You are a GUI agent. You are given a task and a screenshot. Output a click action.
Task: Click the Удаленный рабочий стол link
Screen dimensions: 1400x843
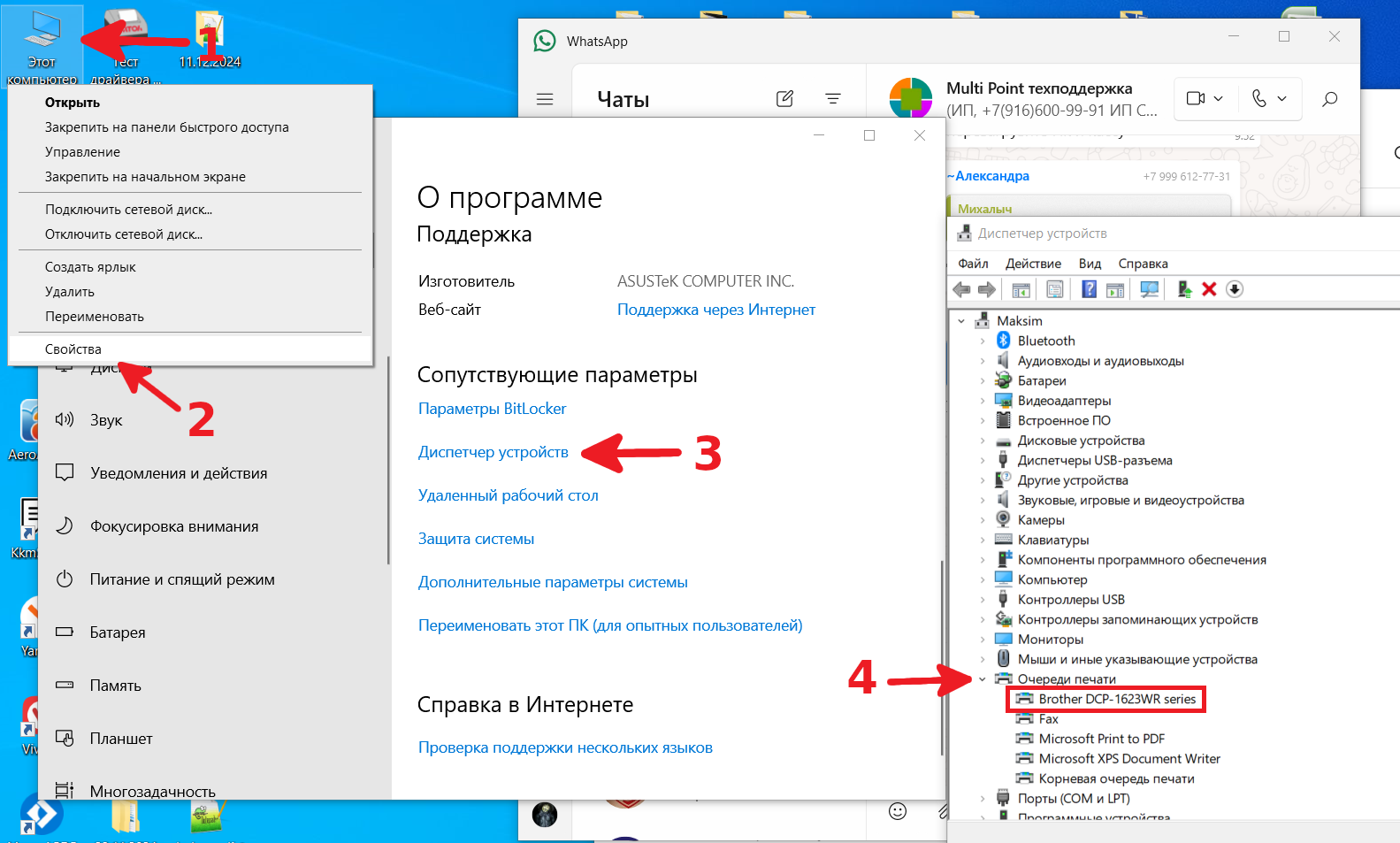pos(509,495)
